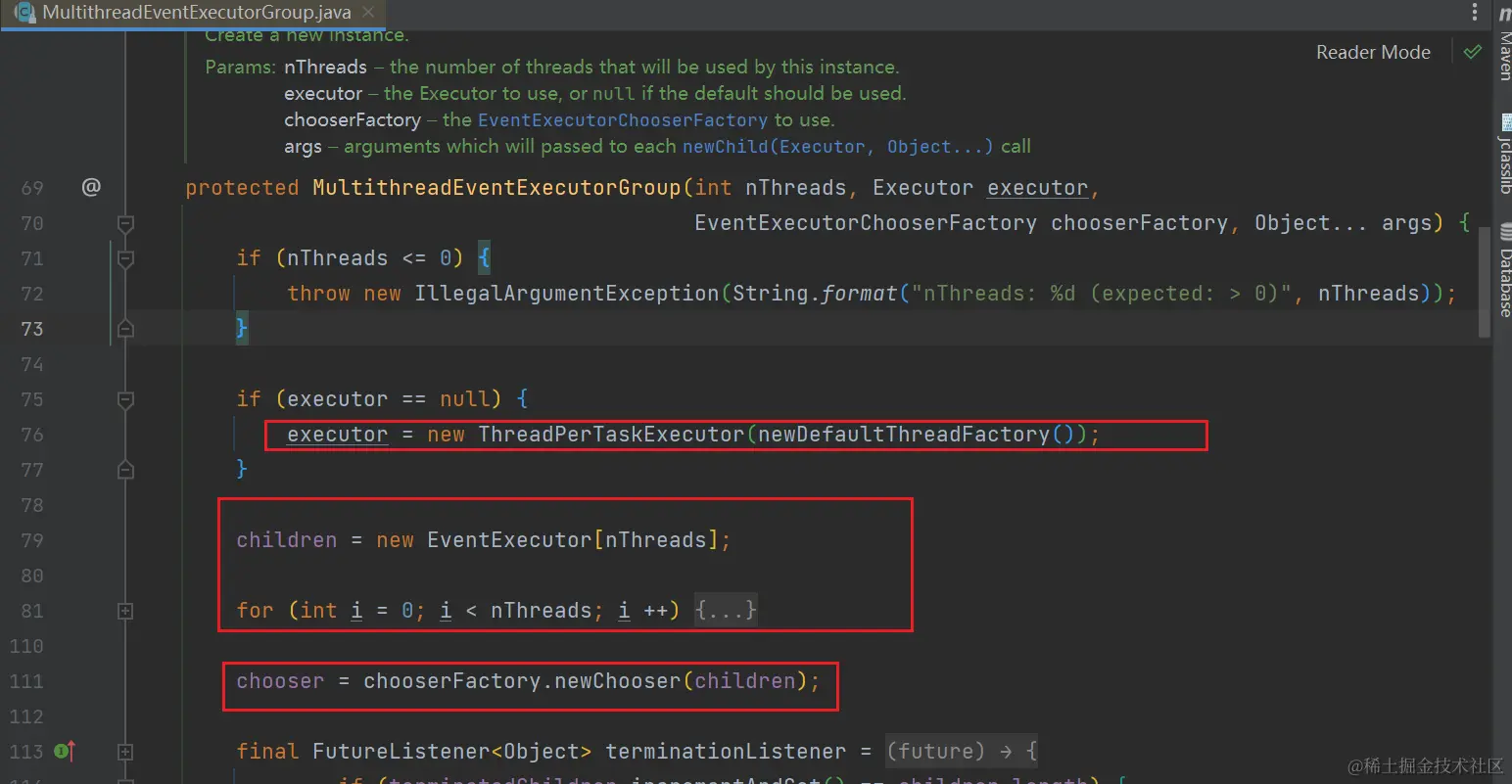1512x784 pixels.
Task: Enable Reader Mode
Action: 1373,52
